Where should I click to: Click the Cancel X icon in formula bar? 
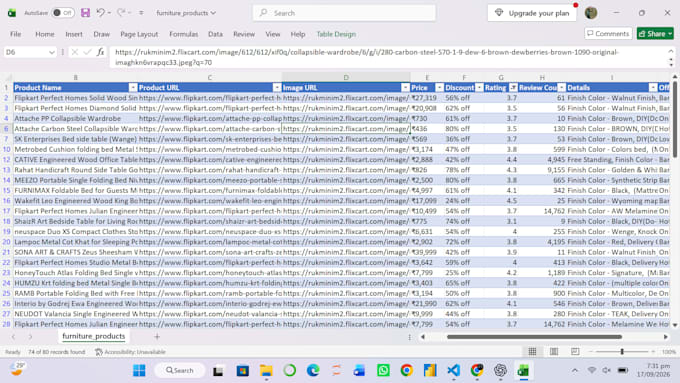(75, 52)
